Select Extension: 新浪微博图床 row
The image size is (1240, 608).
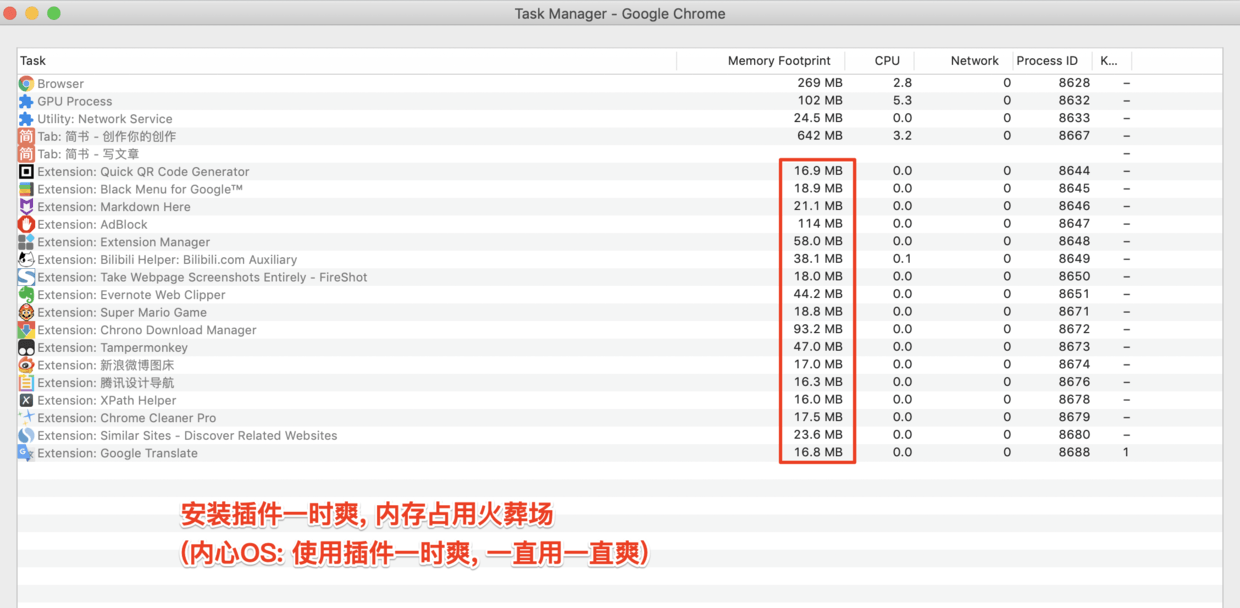click(620, 365)
